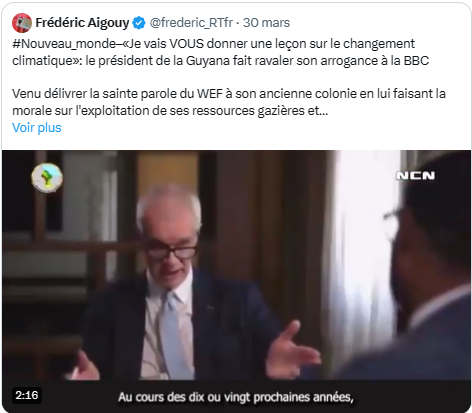
Task: Open the Frédéric Aigouy display name
Action: click(x=82, y=23)
